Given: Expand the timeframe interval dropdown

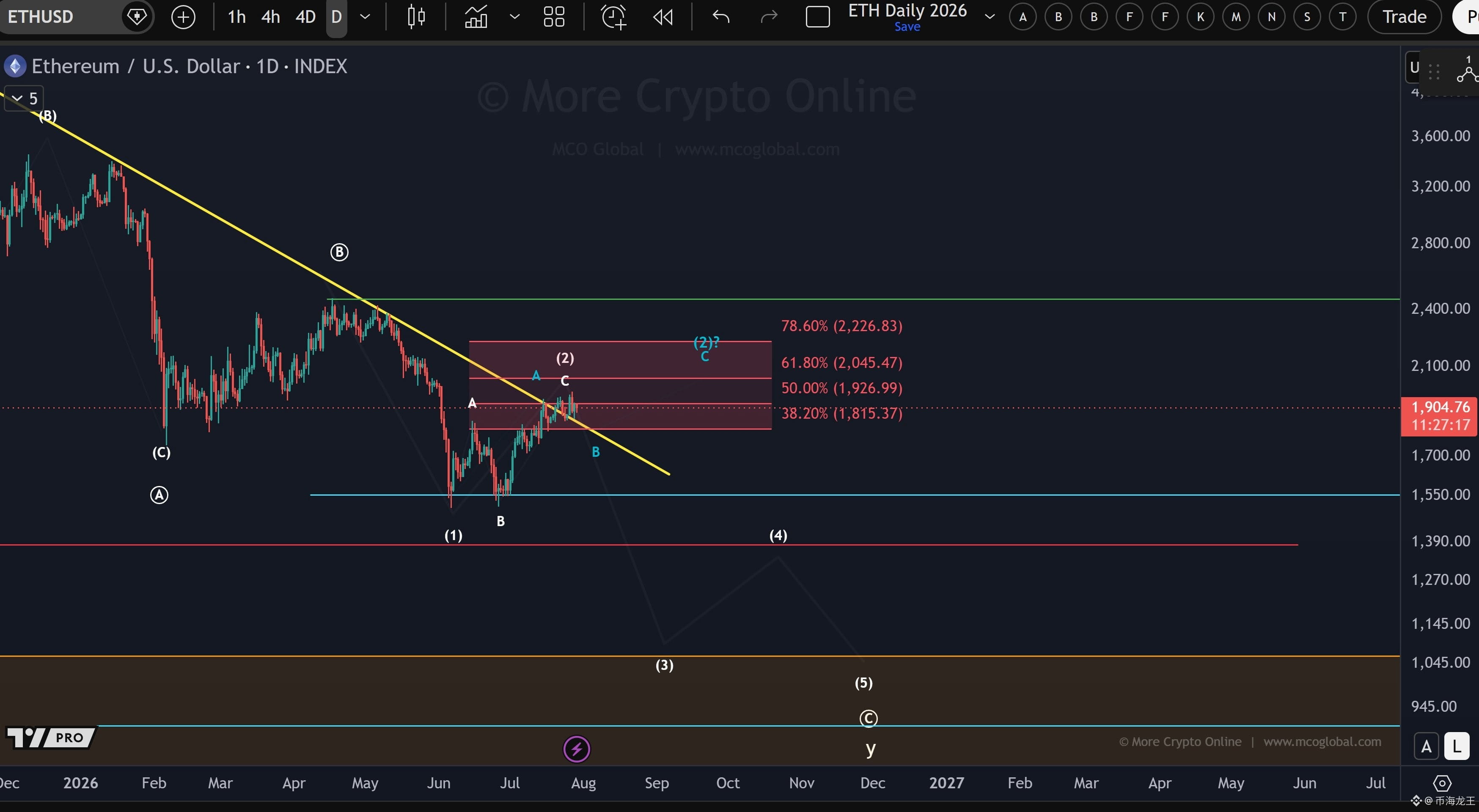Looking at the screenshot, I should tap(365, 16).
